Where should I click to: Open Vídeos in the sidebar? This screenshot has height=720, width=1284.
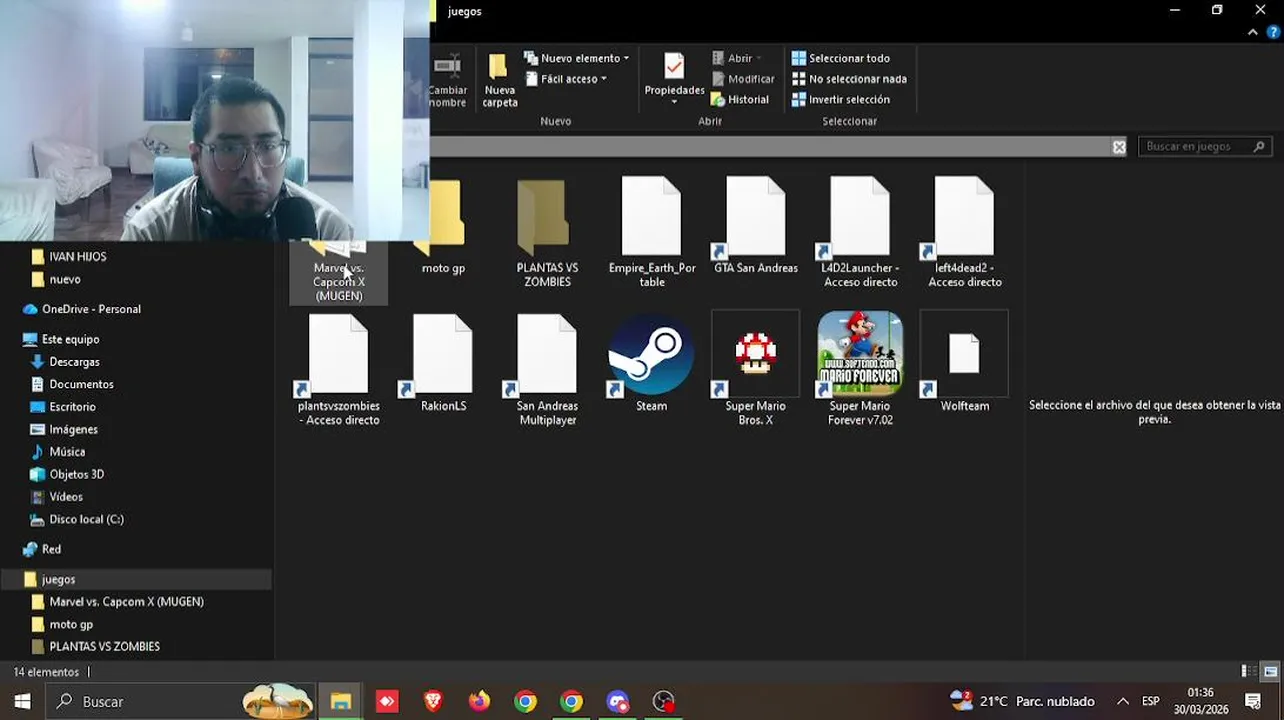click(66, 497)
